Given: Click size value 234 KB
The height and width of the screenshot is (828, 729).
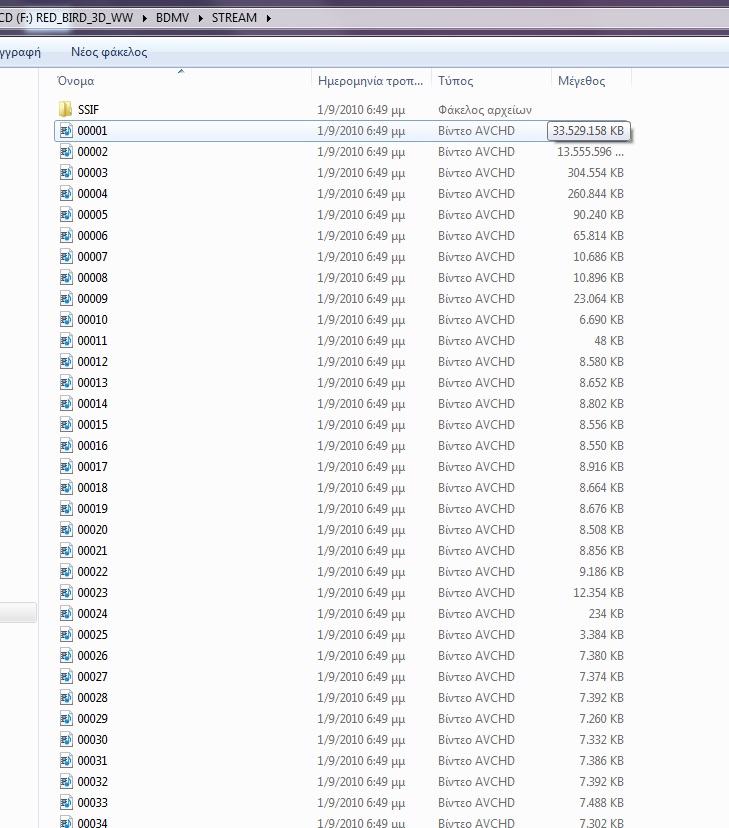Looking at the screenshot, I should [x=606, y=614].
